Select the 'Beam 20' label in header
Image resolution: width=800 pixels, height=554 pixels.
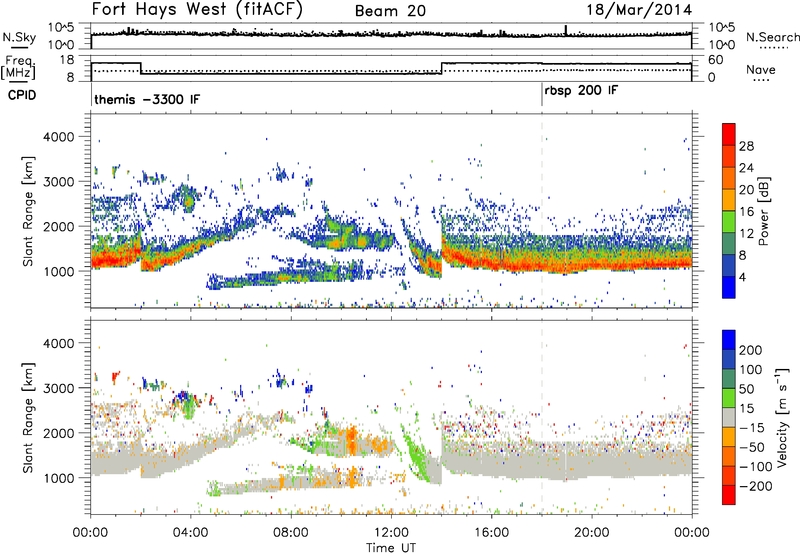(x=390, y=11)
